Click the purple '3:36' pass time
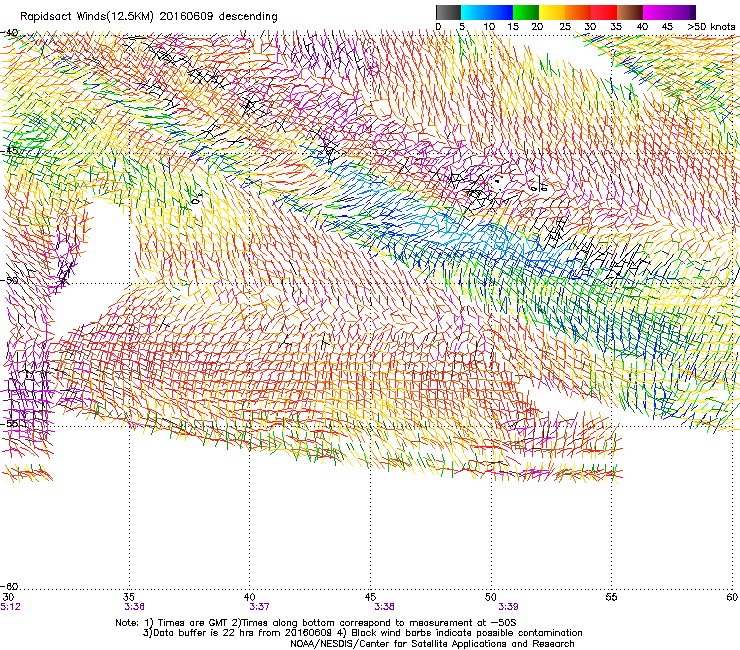The image size is (740, 650). click(x=135, y=607)
